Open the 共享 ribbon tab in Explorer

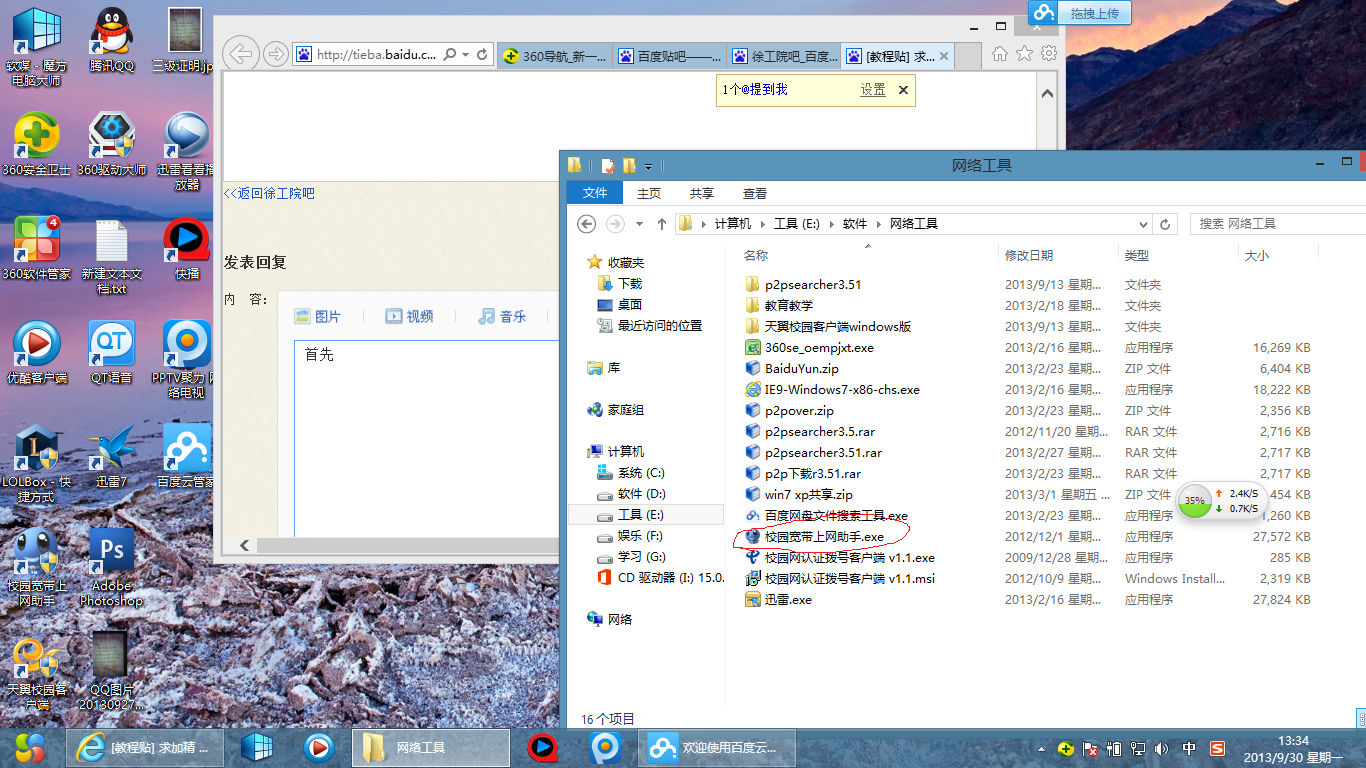pyautogui.click(x=702, y=193)
